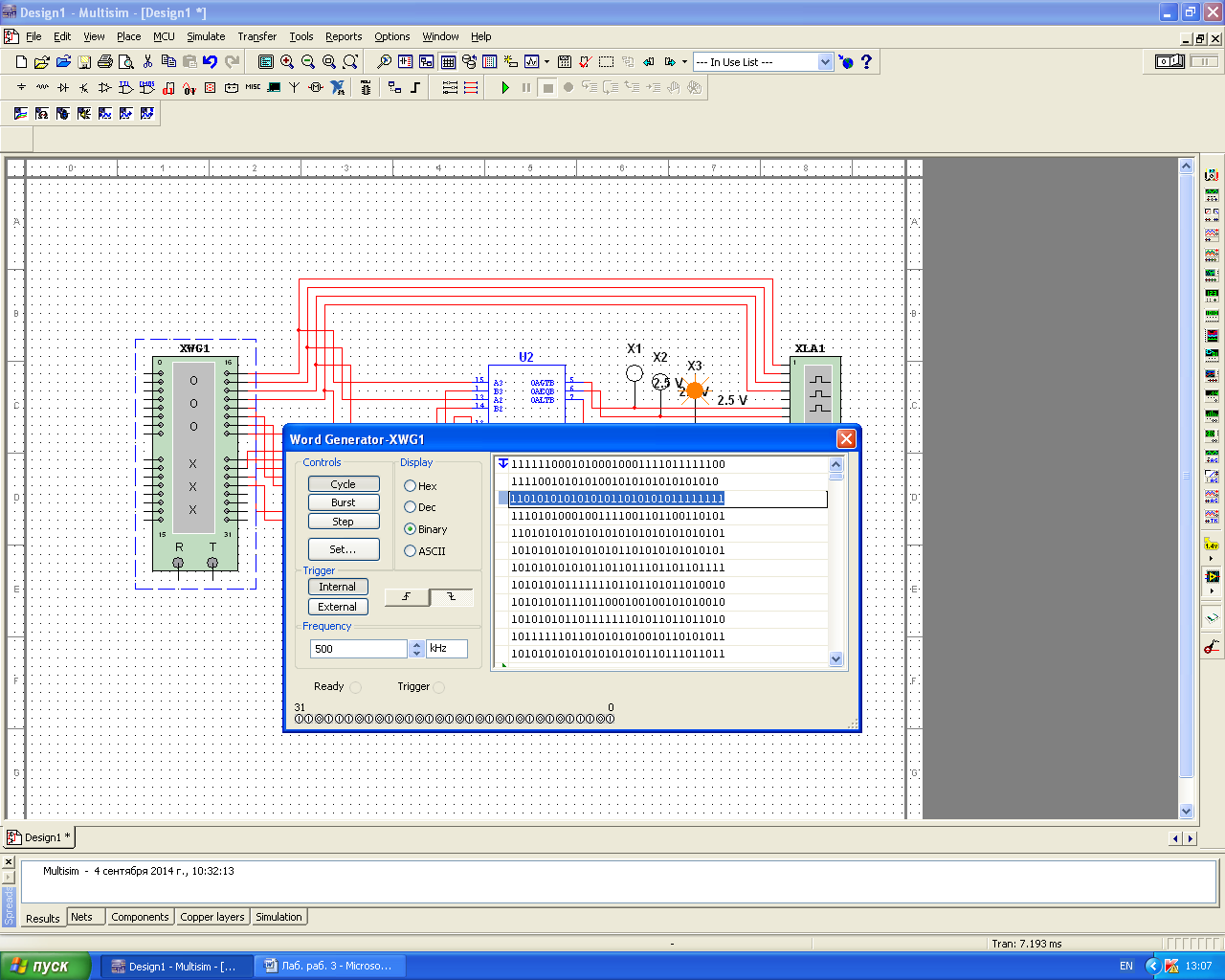
Task: Zoom in using the plus magnifier icon
Action: [287, 61]
